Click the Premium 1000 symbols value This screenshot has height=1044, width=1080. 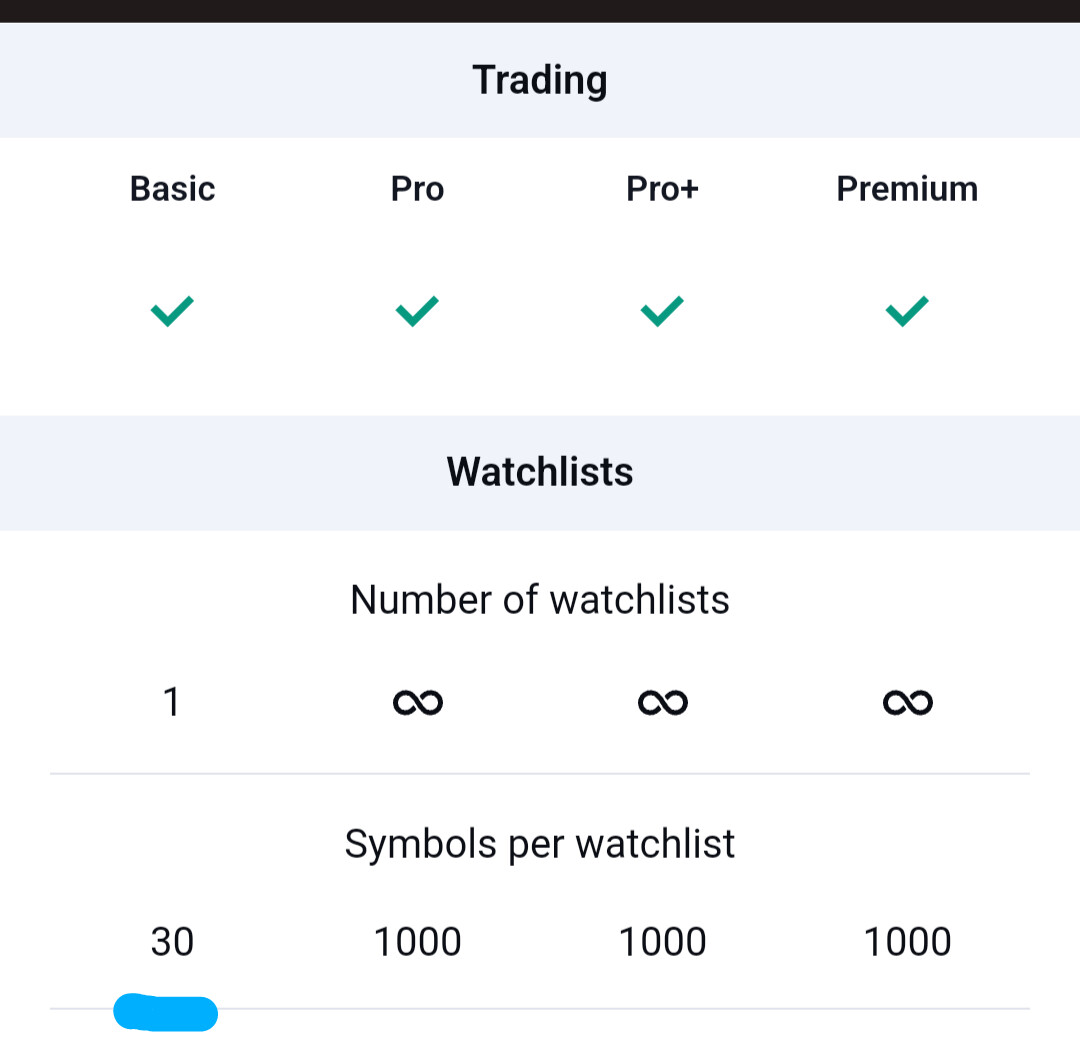[x=907, y=941]
